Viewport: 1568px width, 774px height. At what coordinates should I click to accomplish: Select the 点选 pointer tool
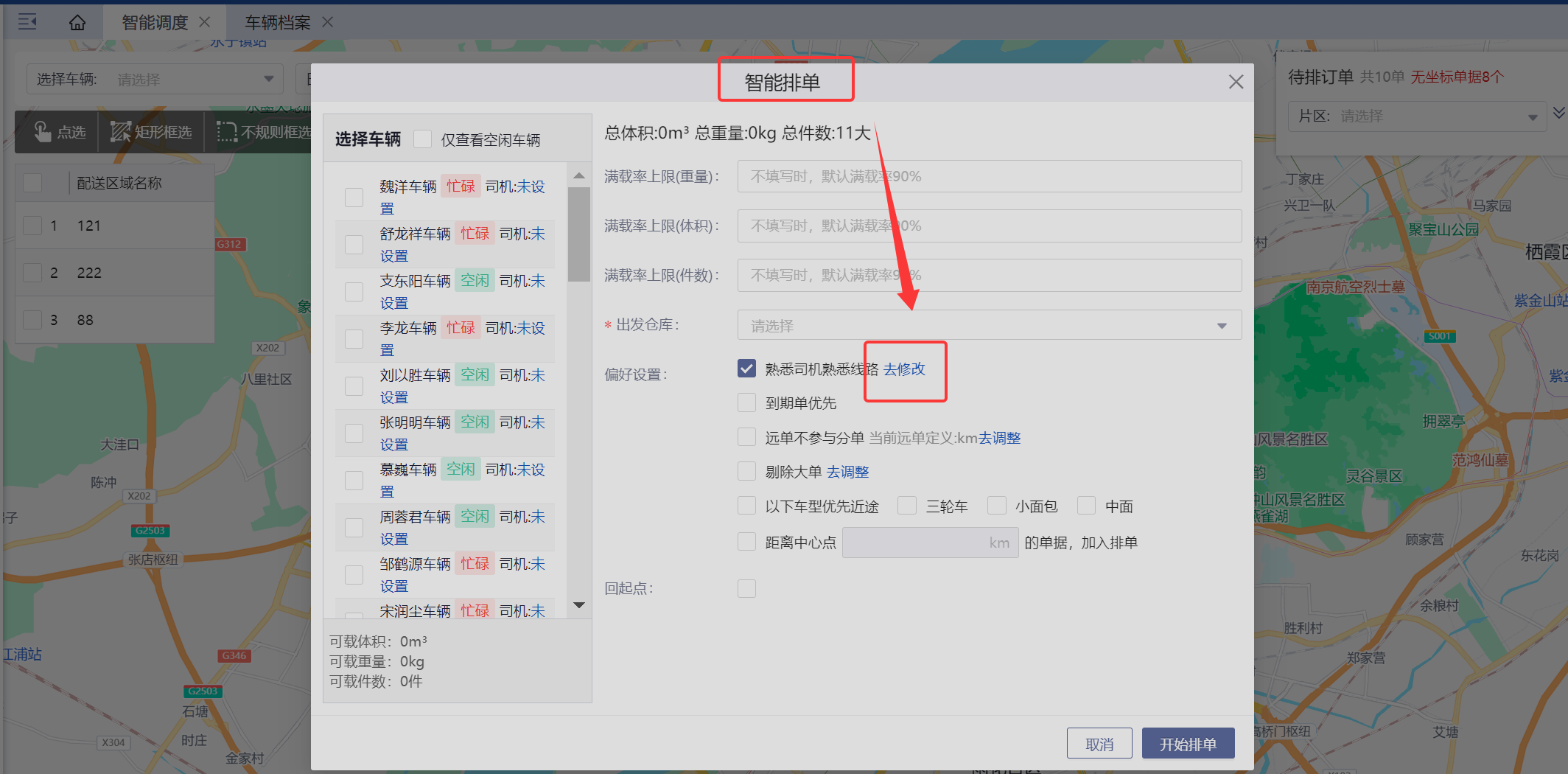click(x=60, y=132)
